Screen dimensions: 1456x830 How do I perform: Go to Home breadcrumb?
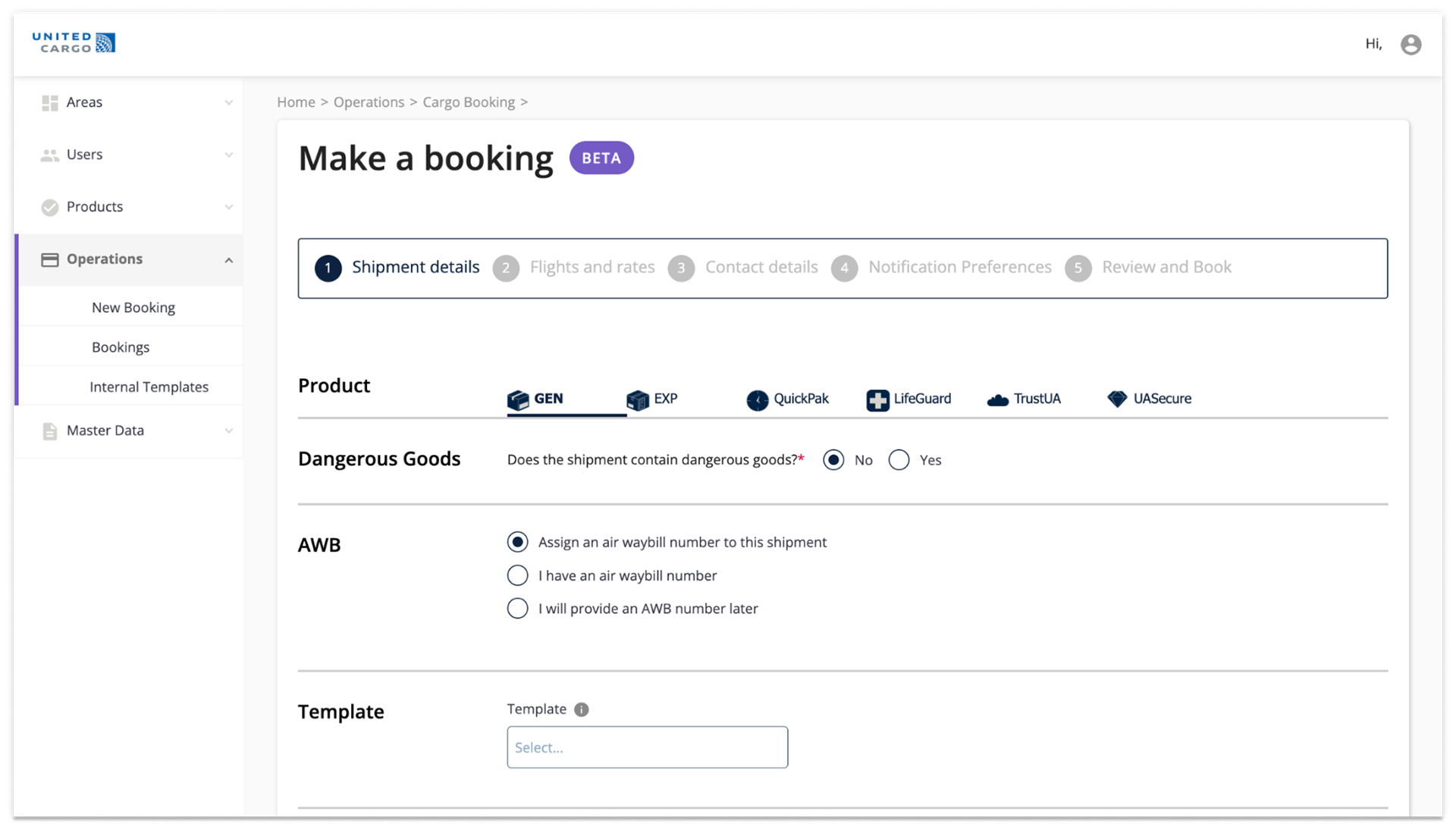click(x=296, y=102)
